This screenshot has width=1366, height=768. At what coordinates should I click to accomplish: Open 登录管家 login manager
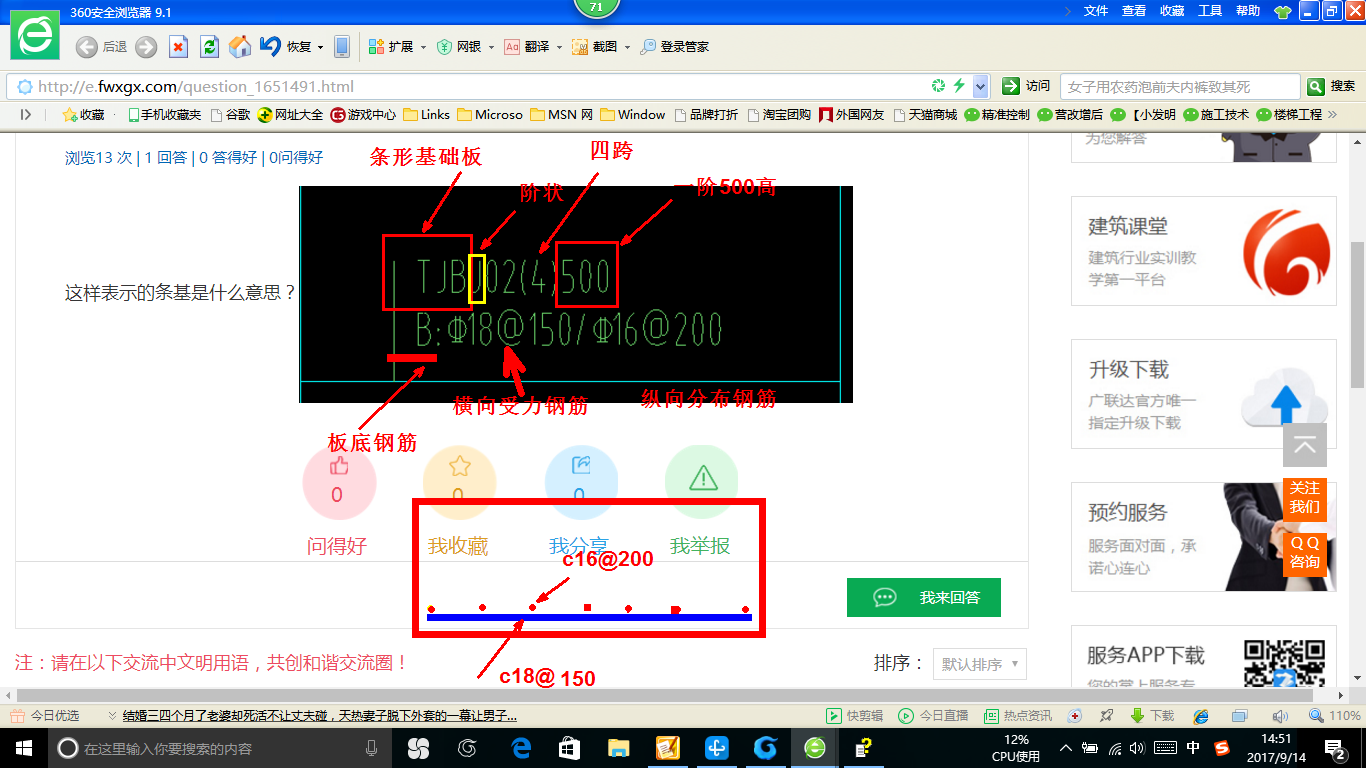pos(675,46)
